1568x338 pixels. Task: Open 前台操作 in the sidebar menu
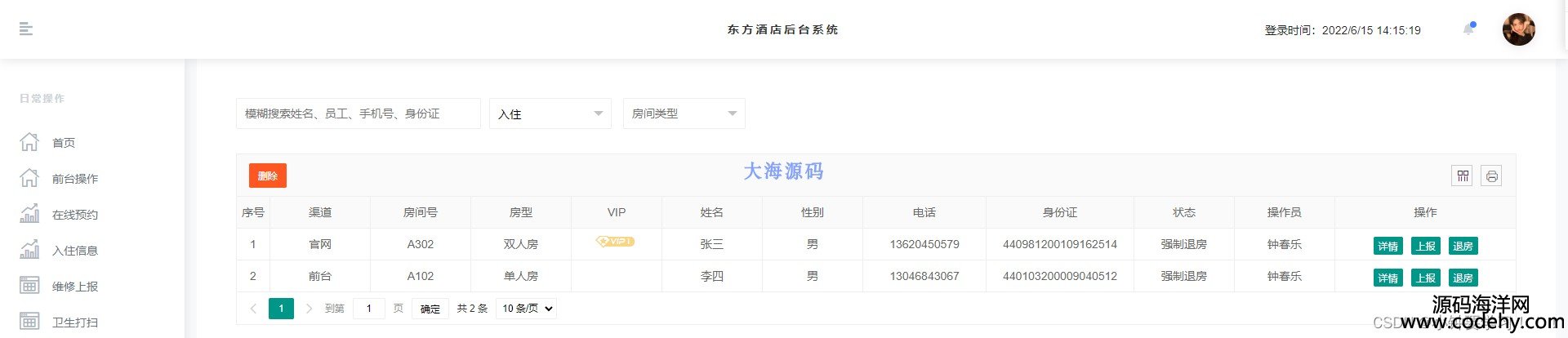click(74, 179)
